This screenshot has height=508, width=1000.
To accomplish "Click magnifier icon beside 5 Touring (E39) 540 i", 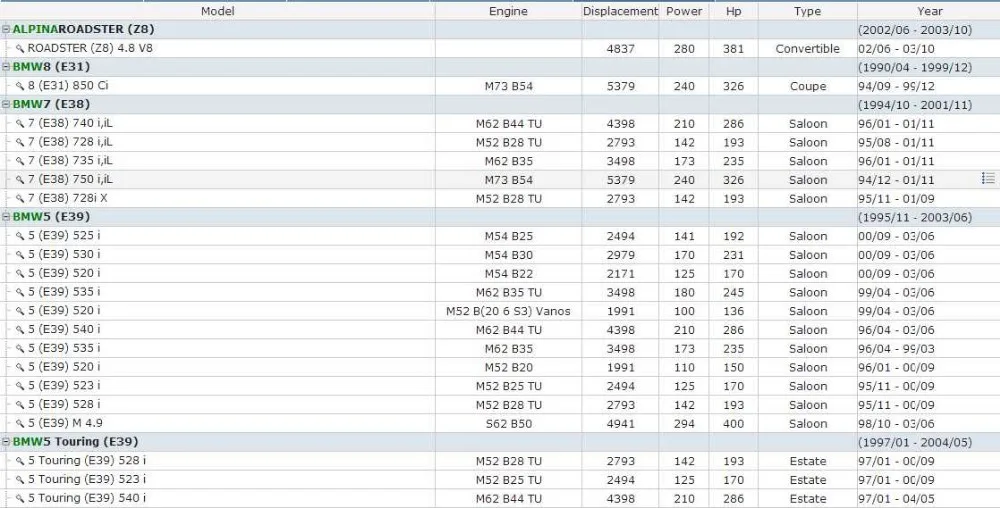I will tap(20, 498).
